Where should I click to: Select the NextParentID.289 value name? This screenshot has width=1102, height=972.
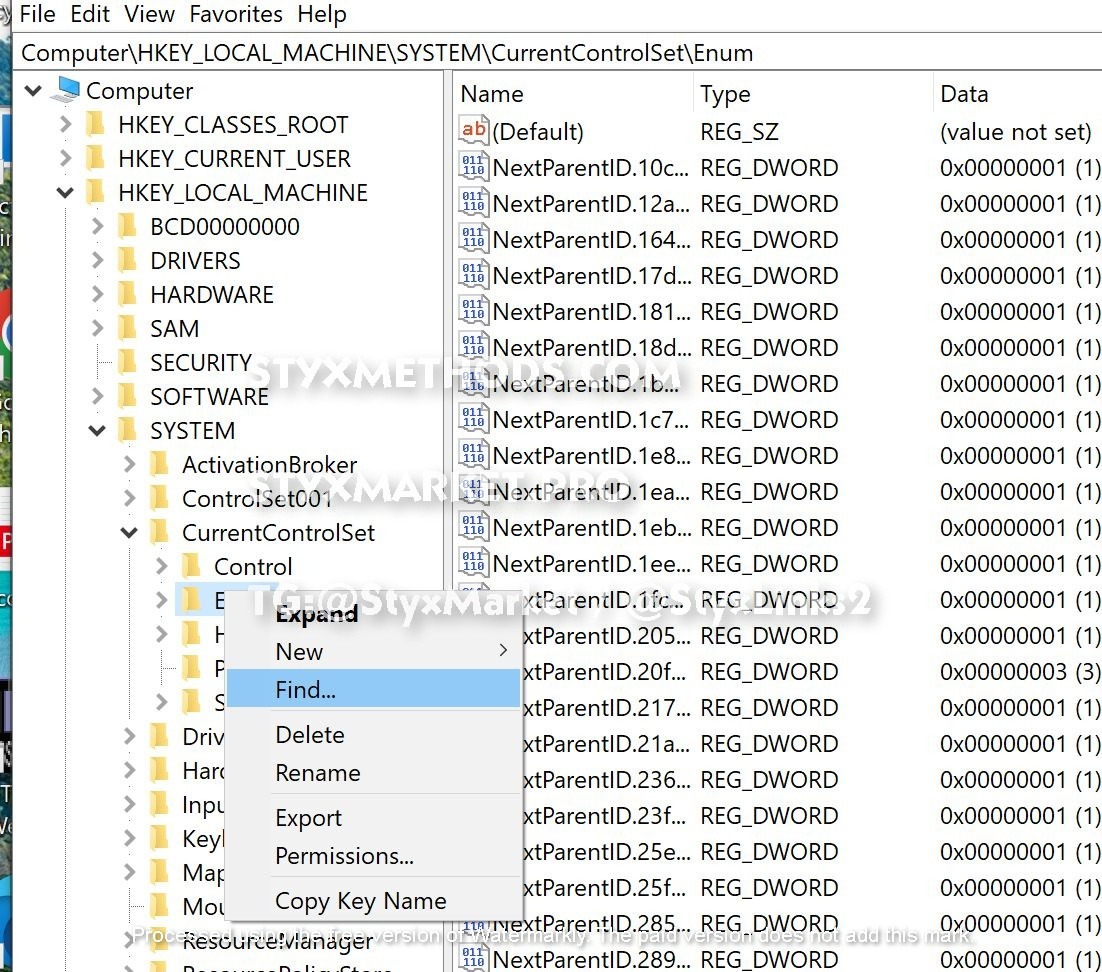click(592, 959)
